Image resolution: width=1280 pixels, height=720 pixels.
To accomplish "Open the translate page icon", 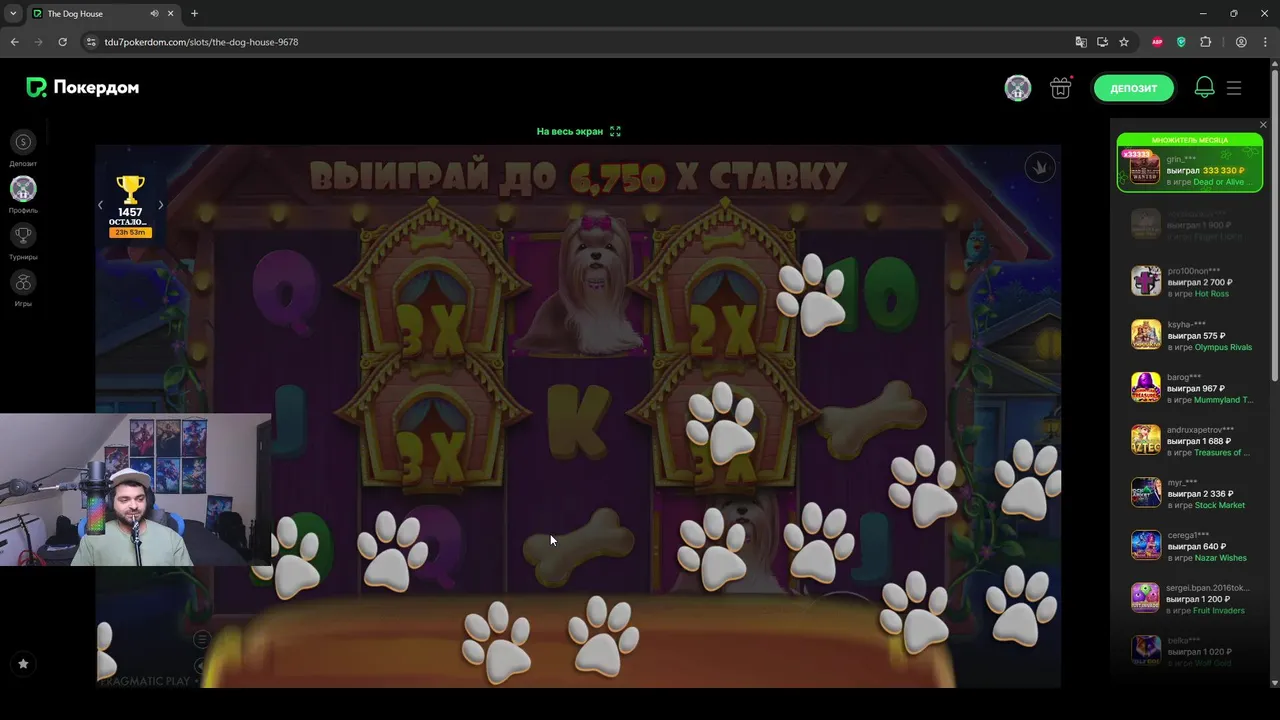I will pos(1081,42).
